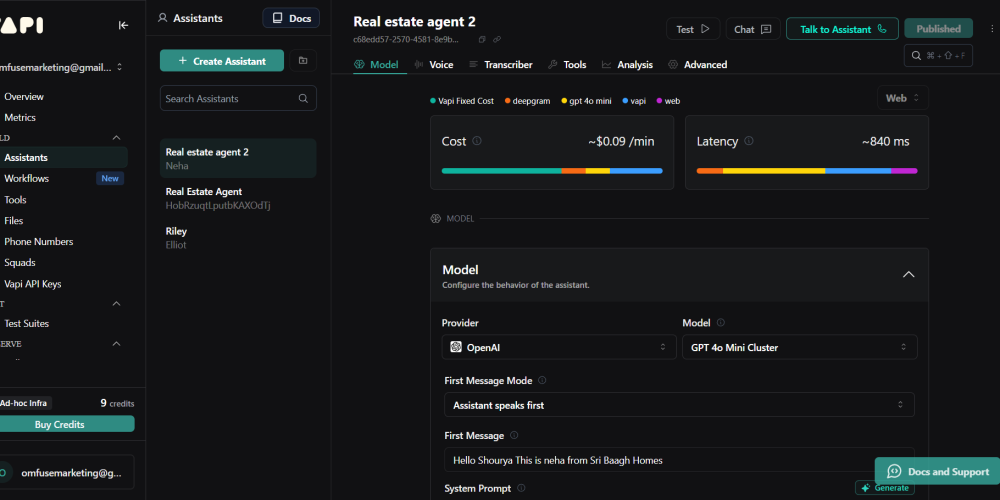Collapse the Model configuration card with its chevron
1000x500 pixels.
tap(909, 274)
